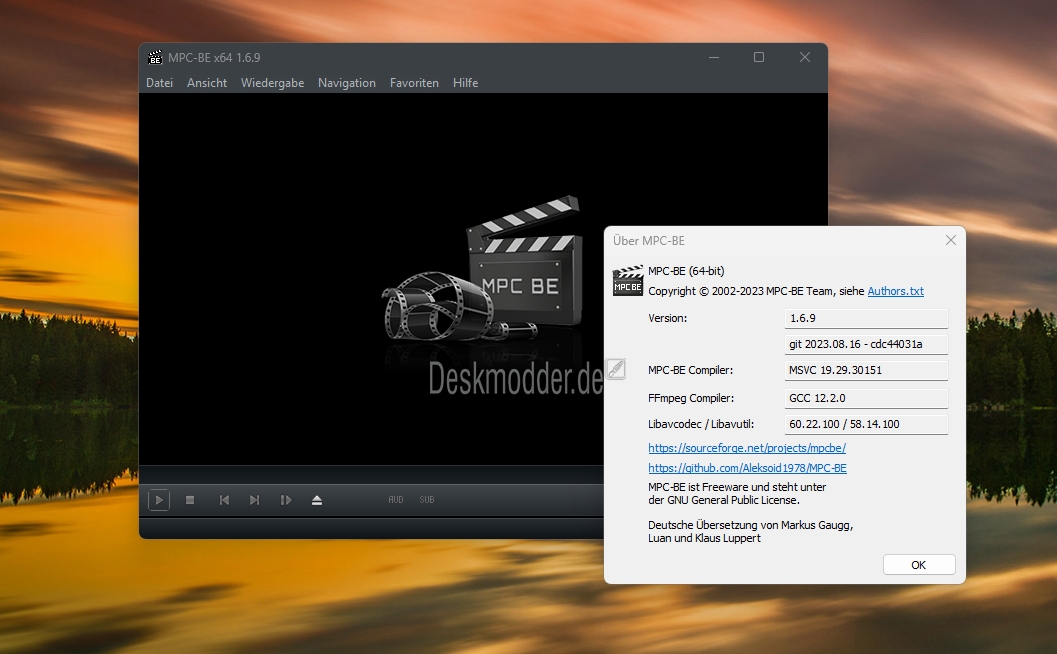Close the Über MPC-BE dialog
This screenshot has width=1057, height=654.
click(x=950, y=241)
